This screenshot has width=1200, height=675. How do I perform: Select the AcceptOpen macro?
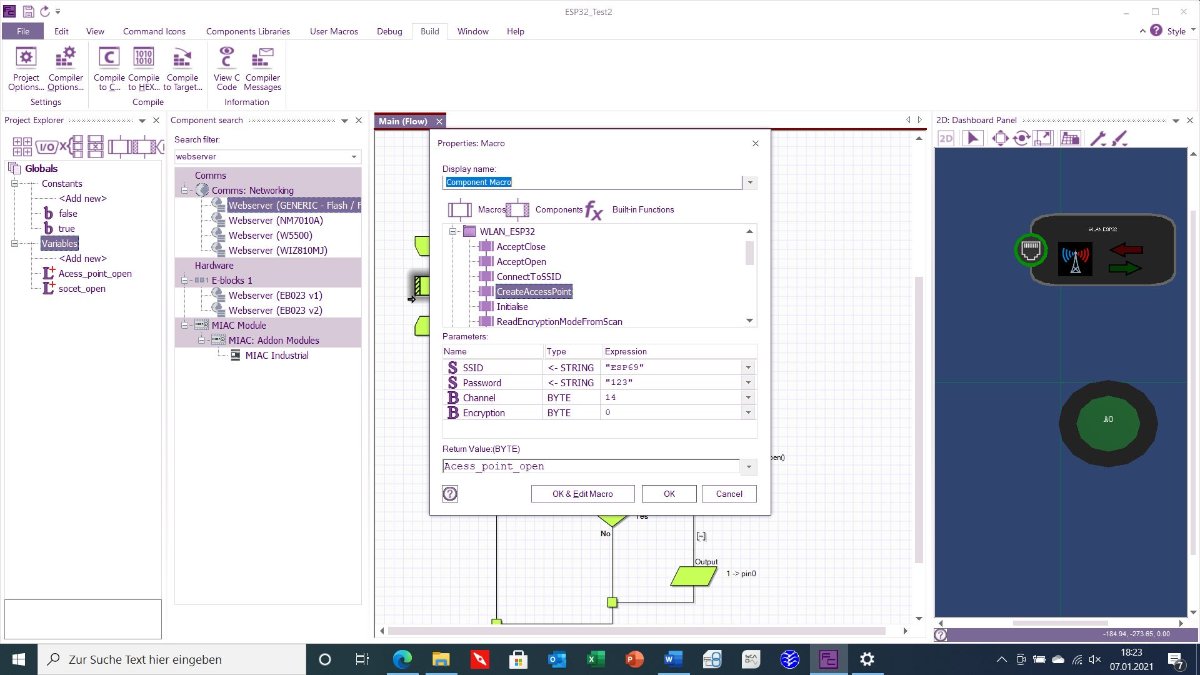click(x=521, y=262)
